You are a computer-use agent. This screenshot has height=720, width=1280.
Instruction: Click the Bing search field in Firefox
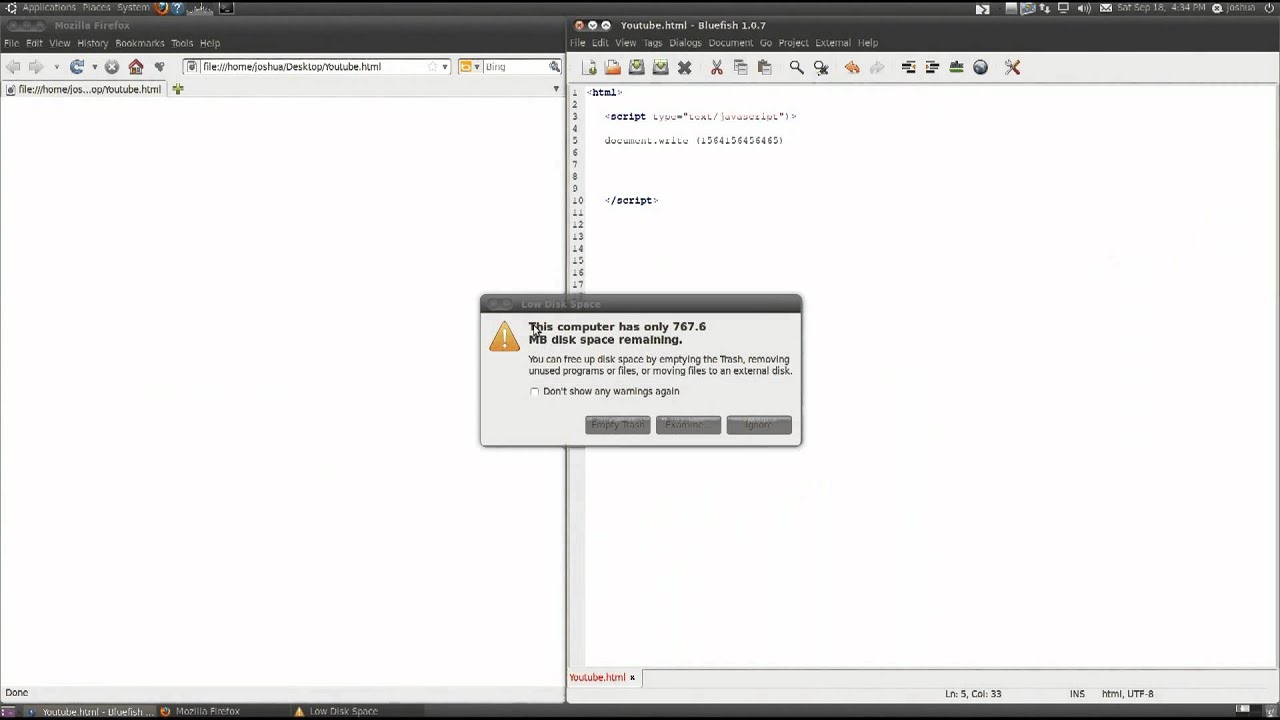(514, 67)
